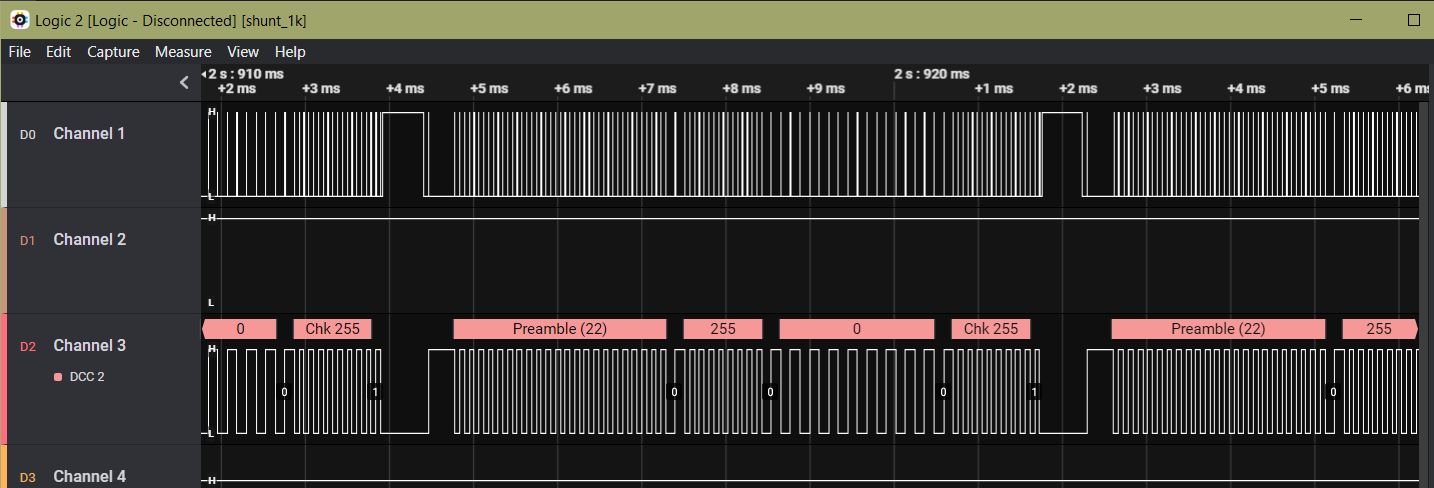Viewport: 1434px width, 488px height.
Task: Select the D1 Channel 2 label
Action: coord(89,240)
